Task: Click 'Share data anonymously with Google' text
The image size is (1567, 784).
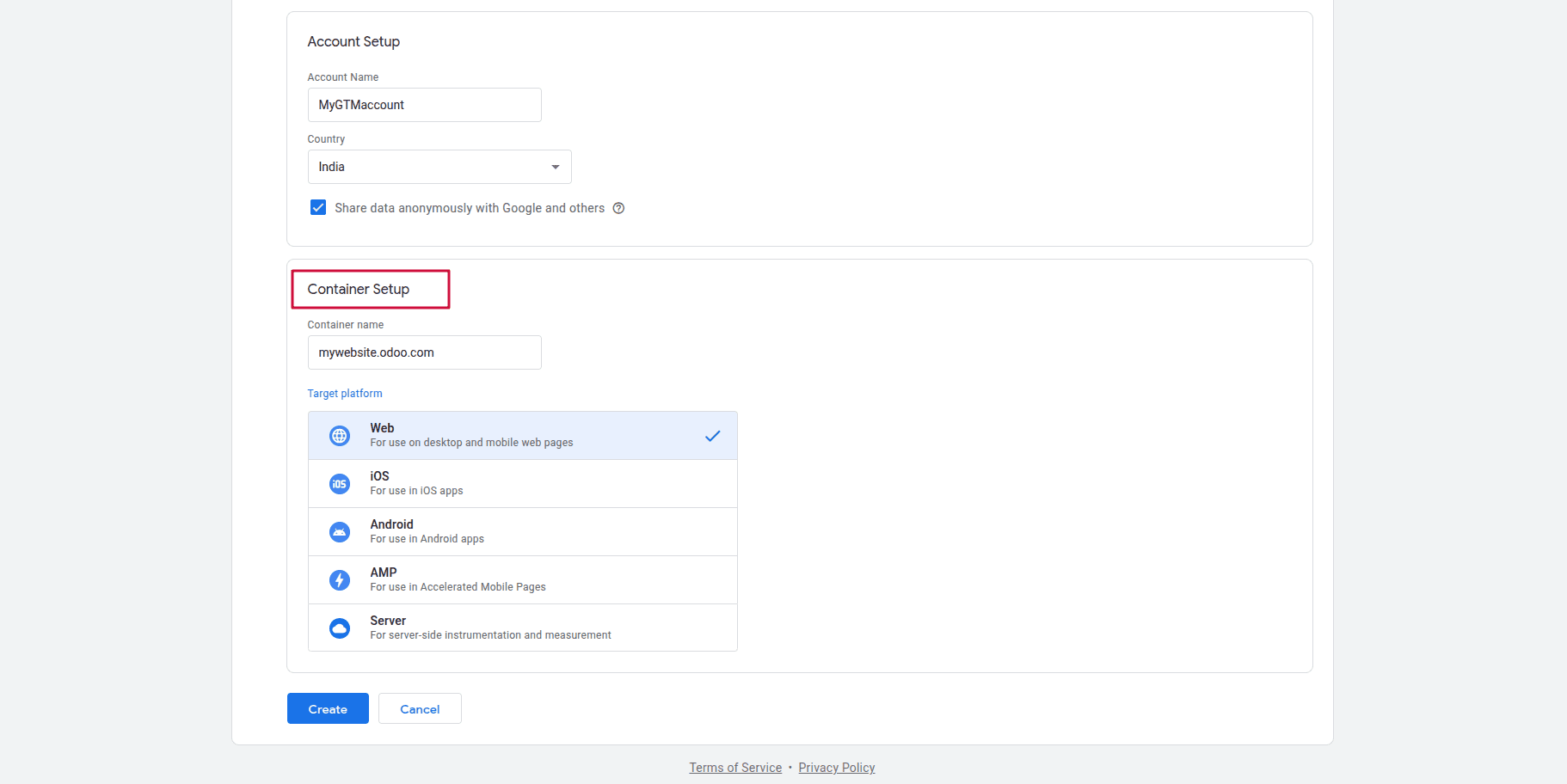Action: [470, 208]
